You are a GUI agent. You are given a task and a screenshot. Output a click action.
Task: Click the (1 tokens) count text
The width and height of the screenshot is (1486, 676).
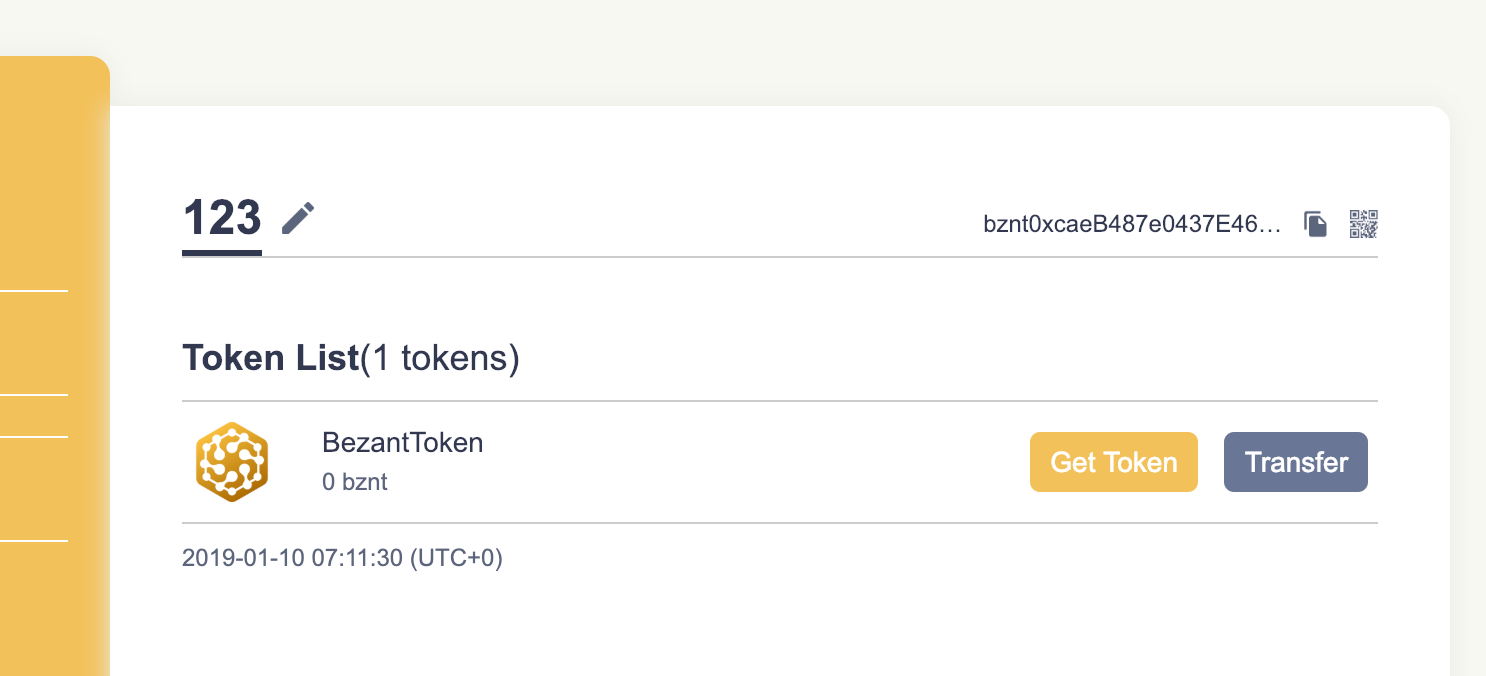(x=440, y=358)
